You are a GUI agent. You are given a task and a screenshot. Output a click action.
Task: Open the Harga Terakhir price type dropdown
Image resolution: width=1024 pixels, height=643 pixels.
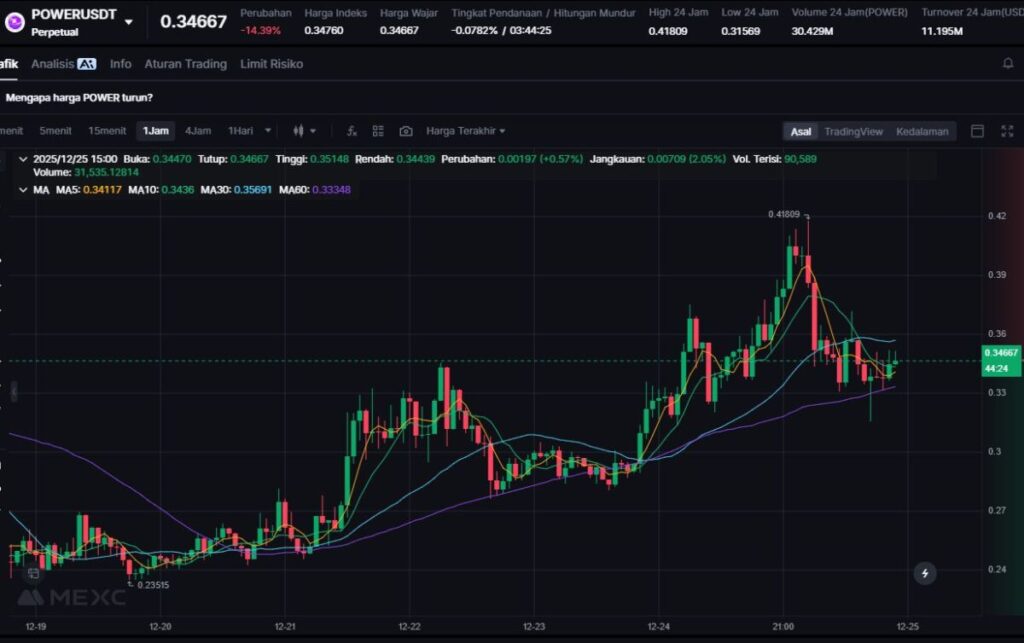coord(465,131)
